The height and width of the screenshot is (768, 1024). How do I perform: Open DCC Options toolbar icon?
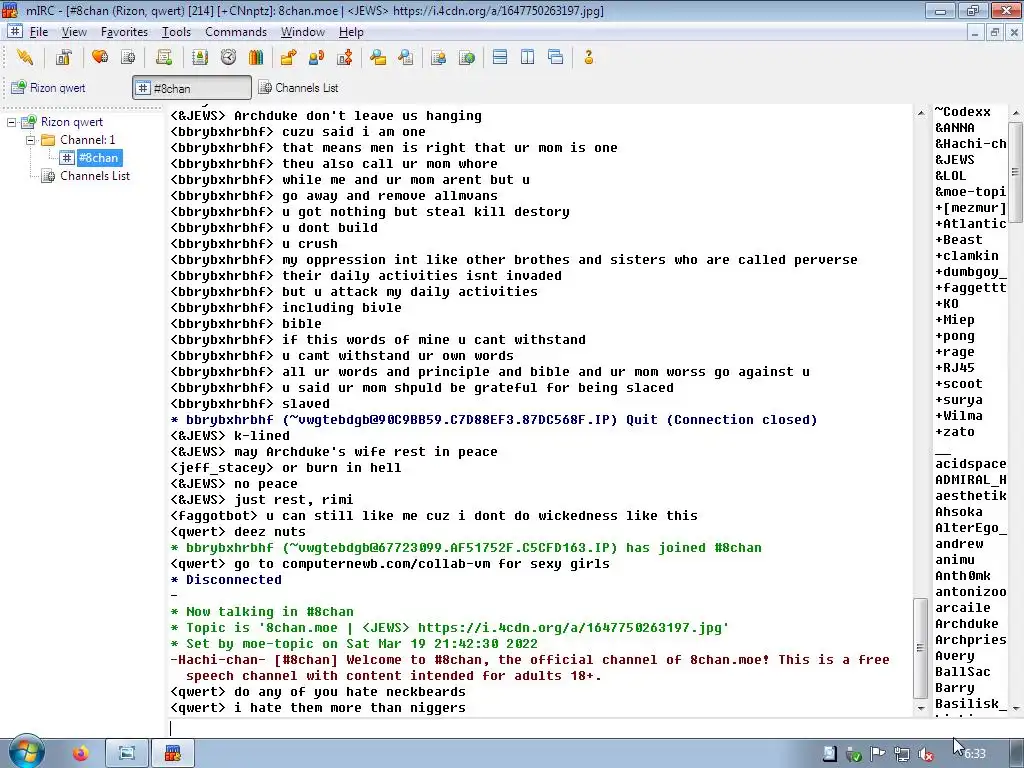click(x=345, y=57)
